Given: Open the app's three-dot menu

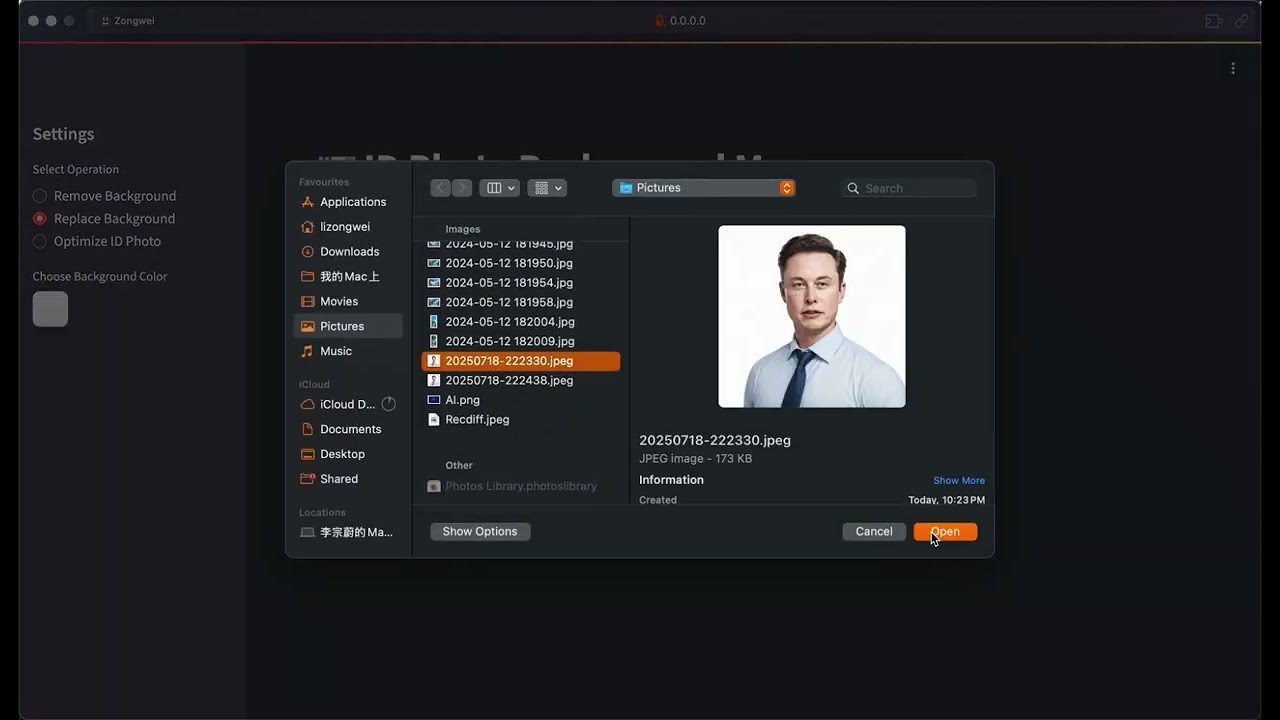Looking at the screenshot, I should click(x=1233, y=68).
